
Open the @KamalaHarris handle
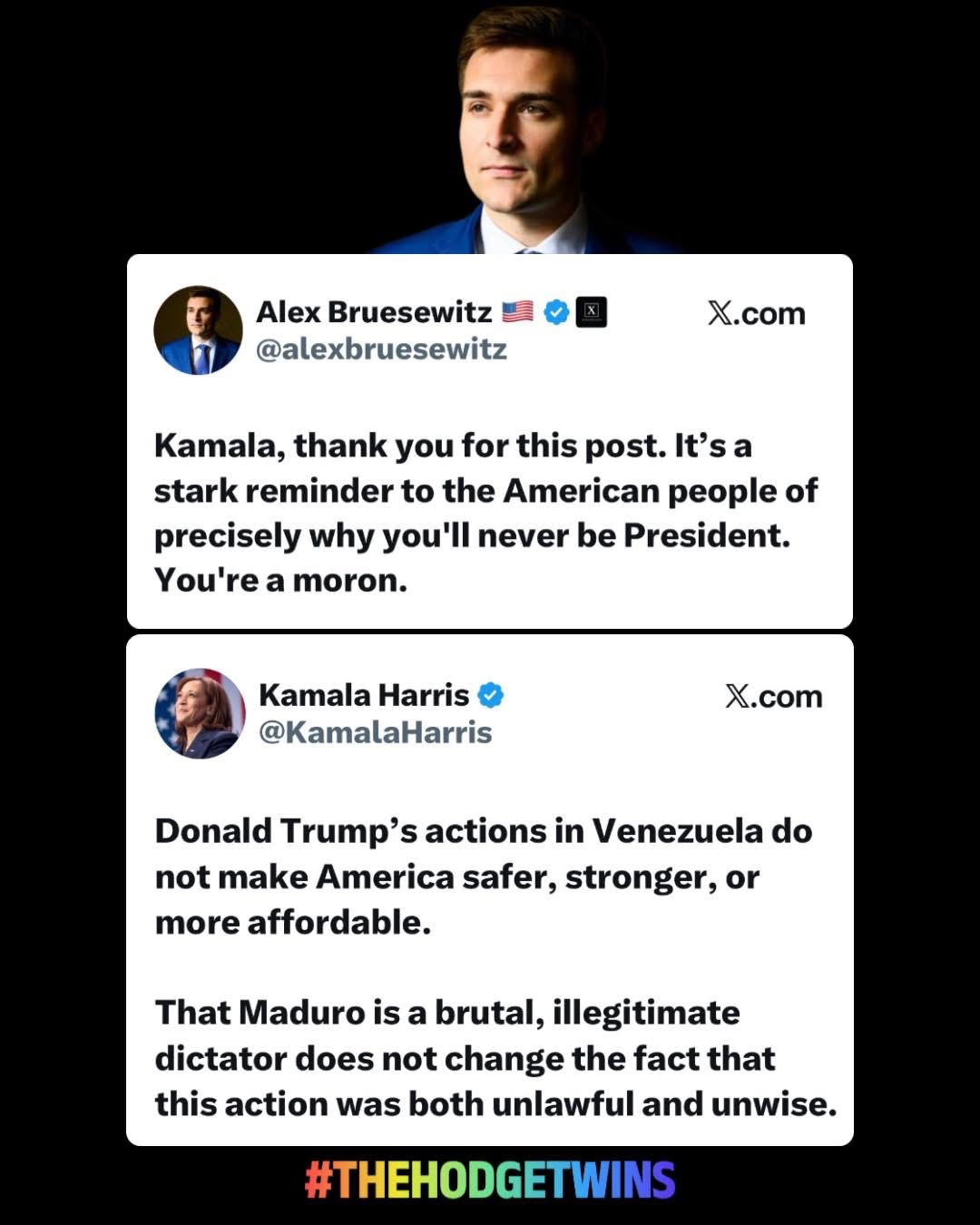pos(376,732)
